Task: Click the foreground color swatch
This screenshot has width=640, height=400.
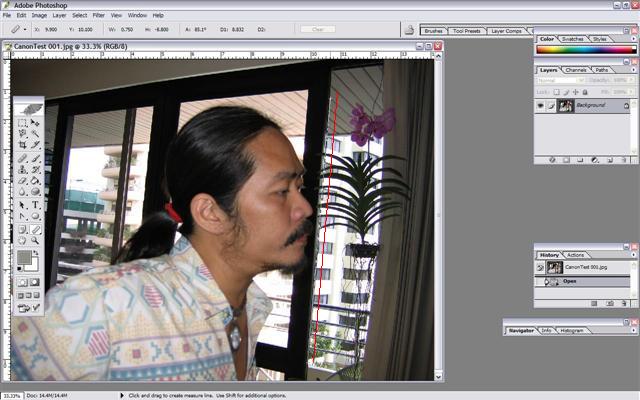Action: pyautogui.click(x=24, y=259)
